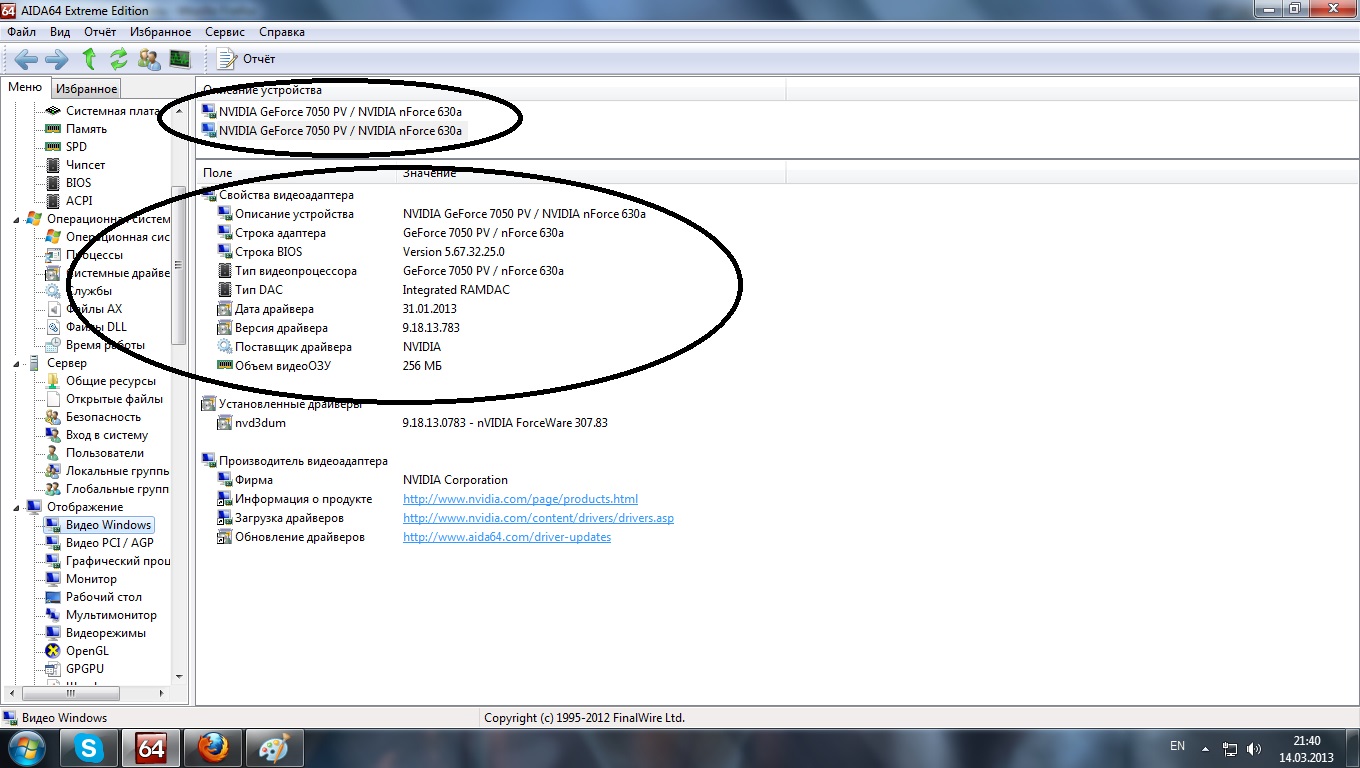The image size is (1360, 768).
Task: Click the Отчёт report toolbar button
Action: pos(246,59)
